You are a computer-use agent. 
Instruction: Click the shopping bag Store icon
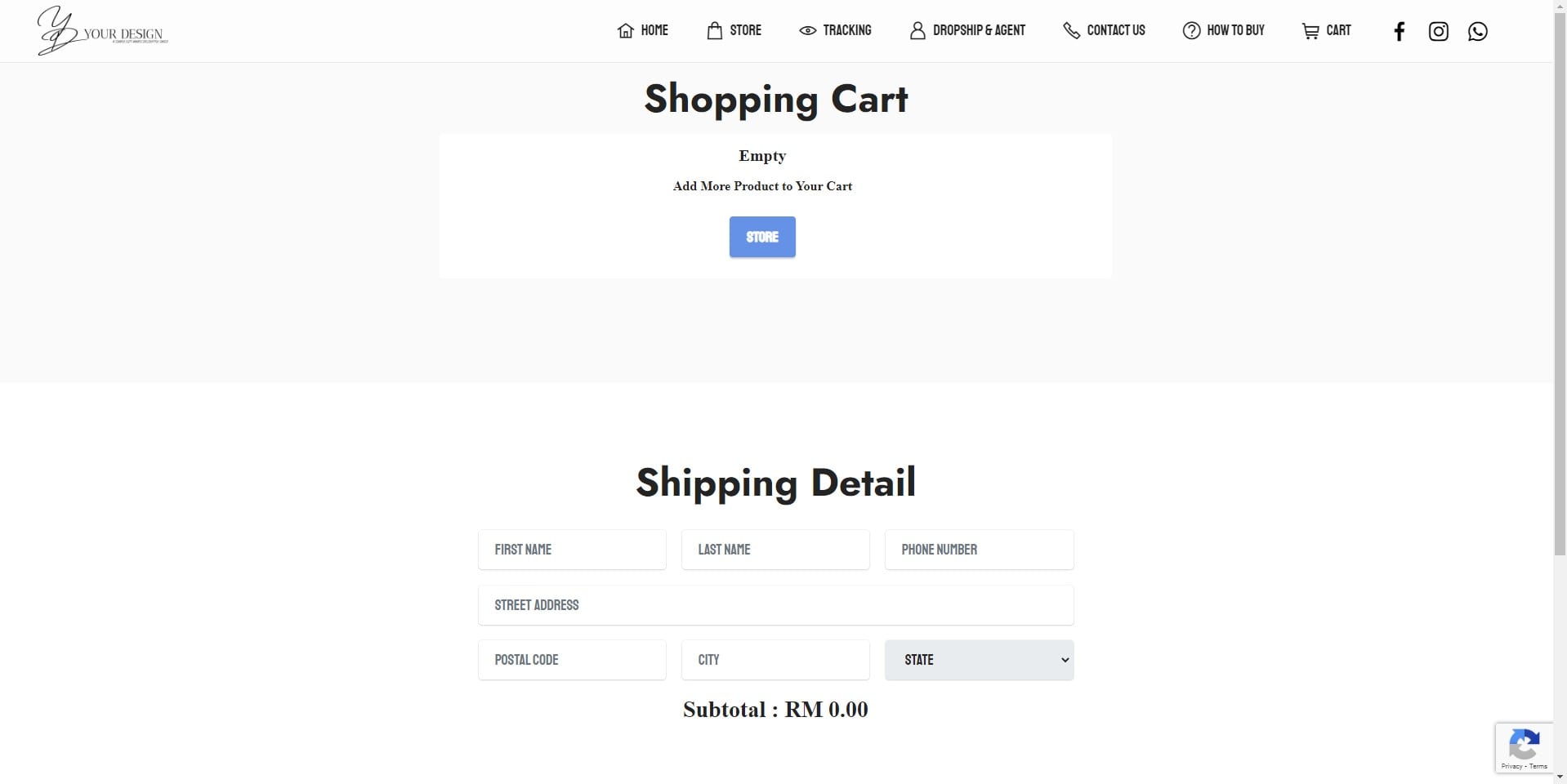[714, 31]
